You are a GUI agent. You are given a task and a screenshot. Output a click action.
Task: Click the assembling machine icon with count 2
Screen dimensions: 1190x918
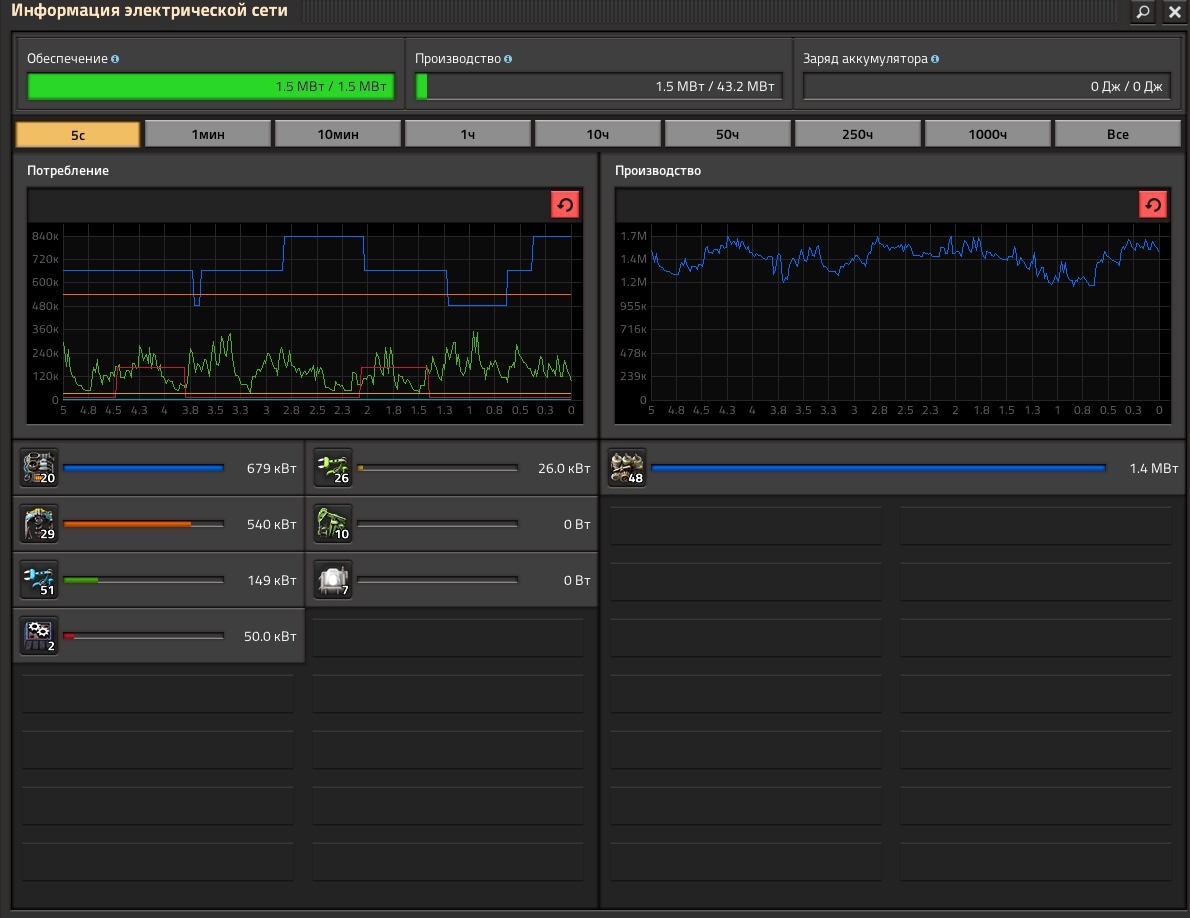point(40,635)
